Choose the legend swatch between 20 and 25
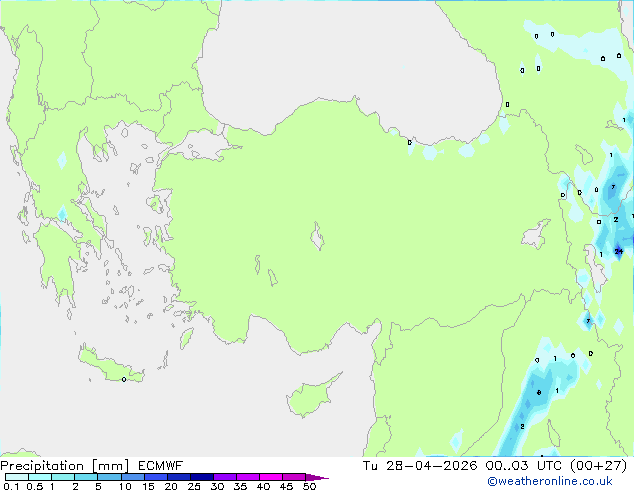634x490 pixels. [179, 477]
